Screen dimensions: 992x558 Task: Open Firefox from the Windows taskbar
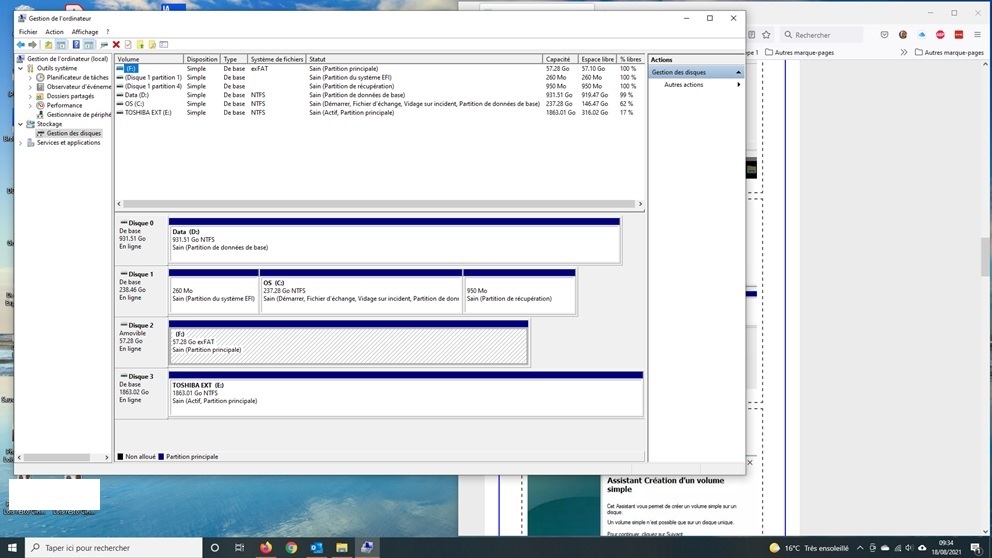266,548
